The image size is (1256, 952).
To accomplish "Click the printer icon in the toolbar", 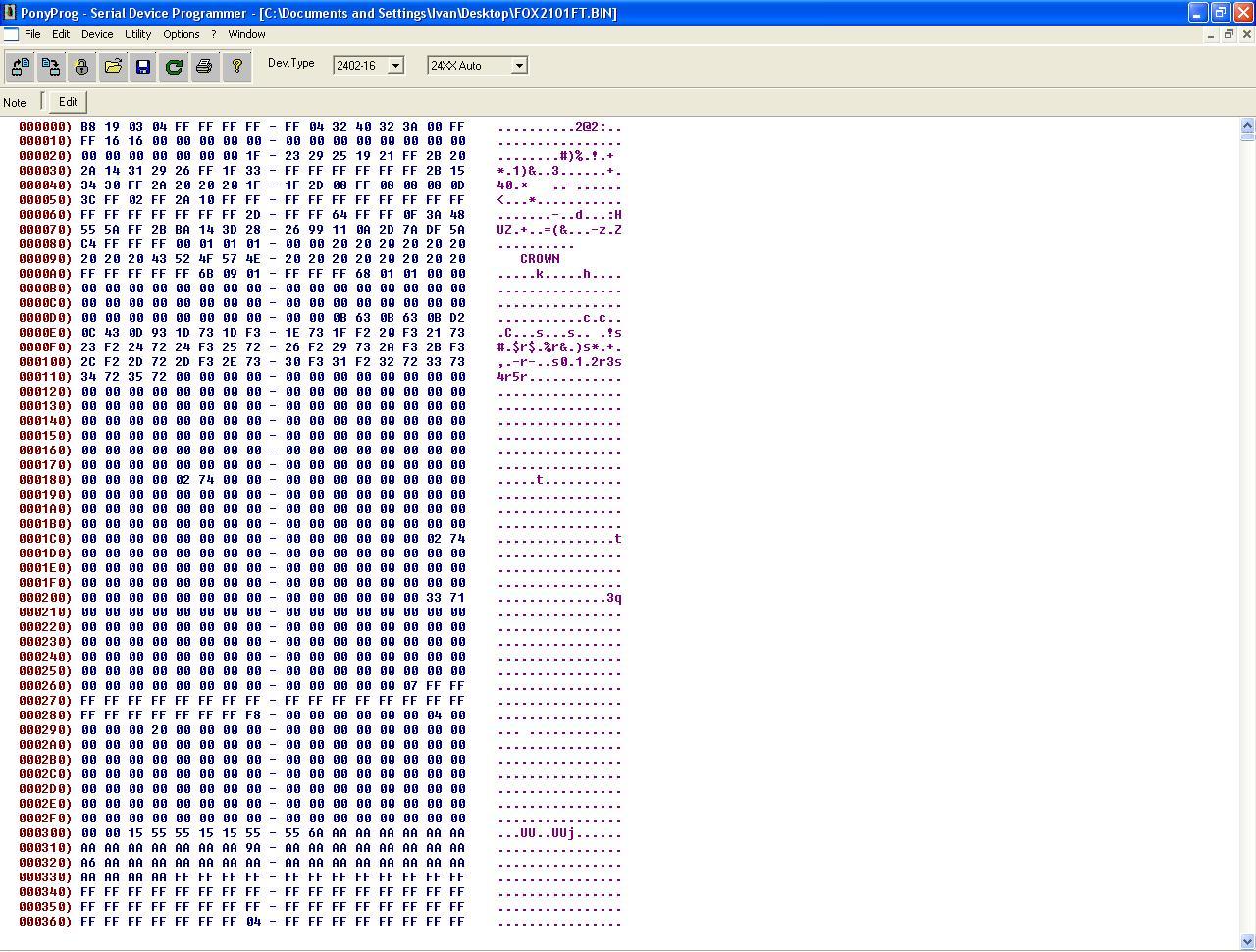I will tap(204, 67).
